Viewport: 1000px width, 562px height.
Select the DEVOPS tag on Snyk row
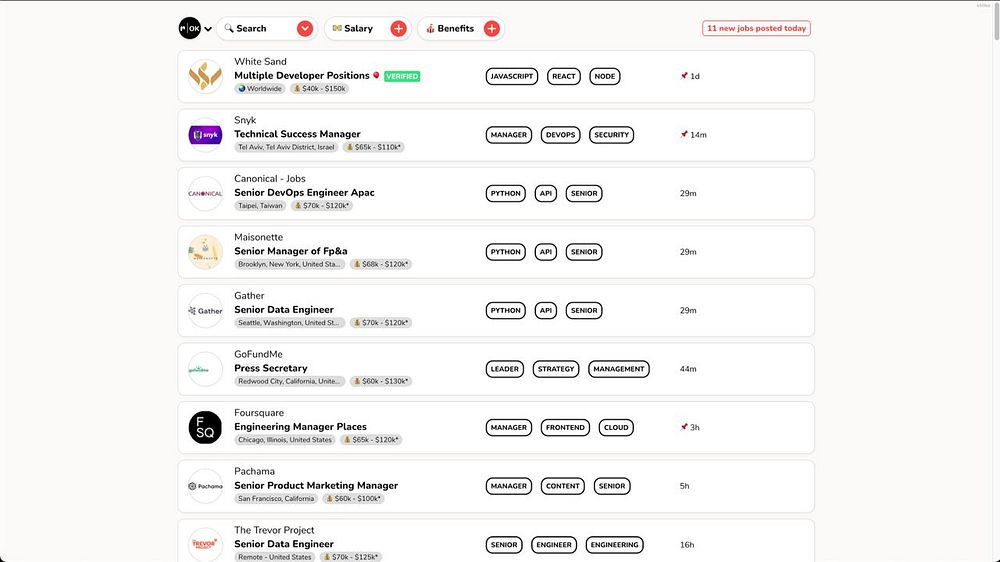561,135
